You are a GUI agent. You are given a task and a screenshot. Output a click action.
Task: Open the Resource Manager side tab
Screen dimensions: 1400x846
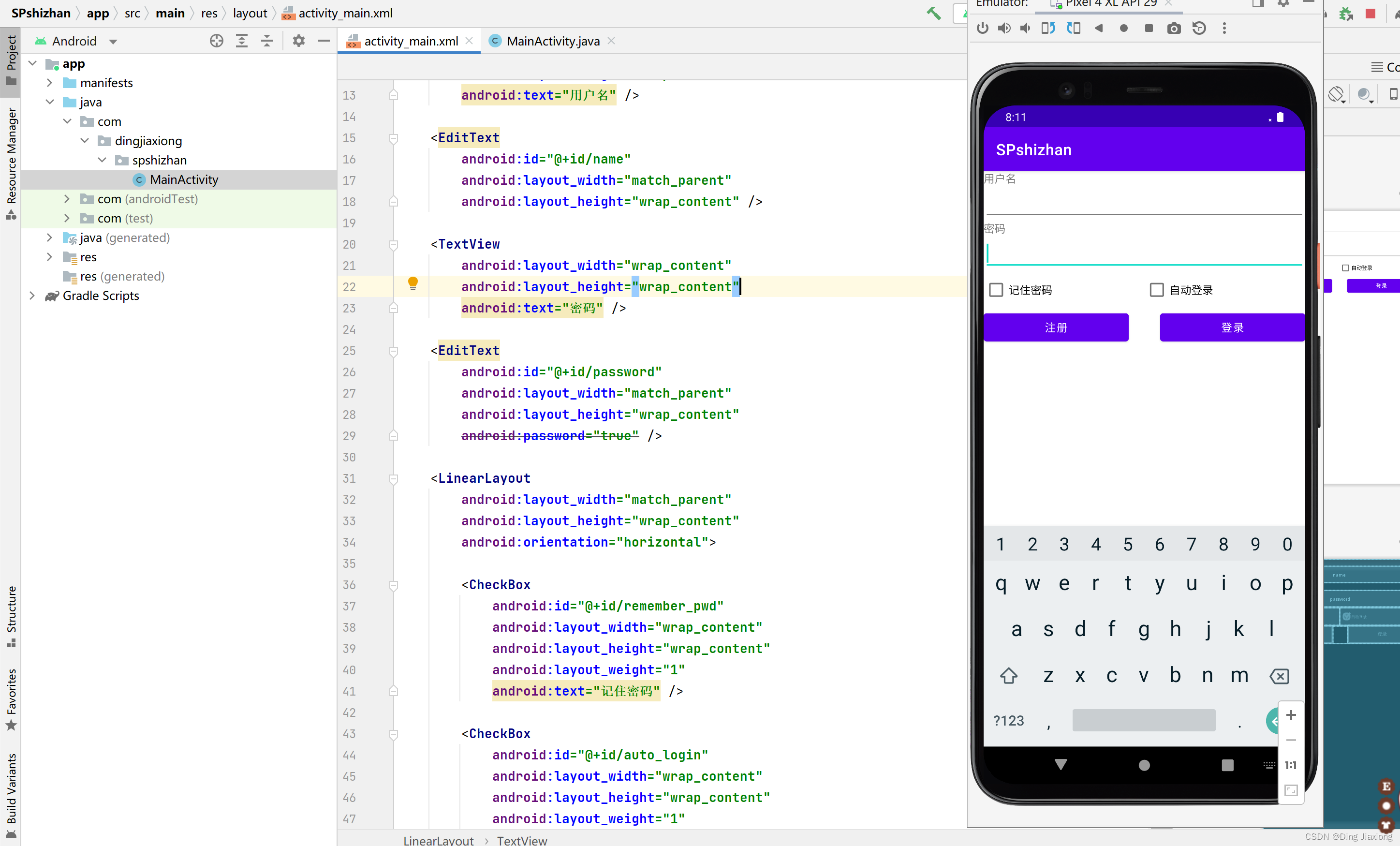11,163
